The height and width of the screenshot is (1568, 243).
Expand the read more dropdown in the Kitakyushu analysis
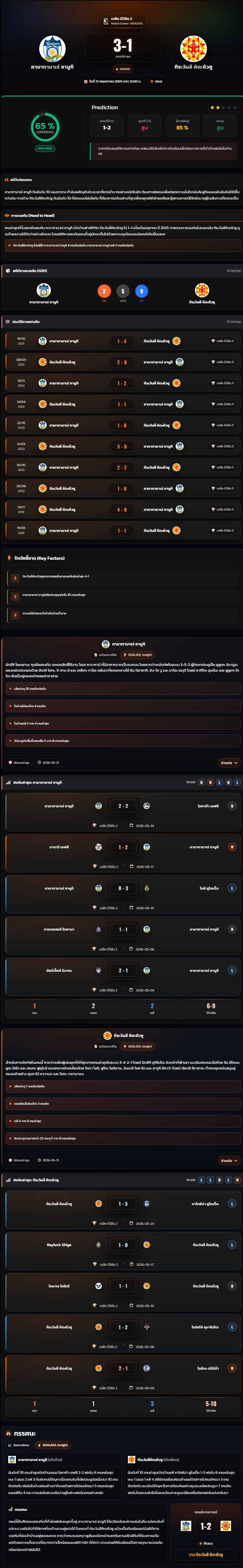click(229, 1160)
